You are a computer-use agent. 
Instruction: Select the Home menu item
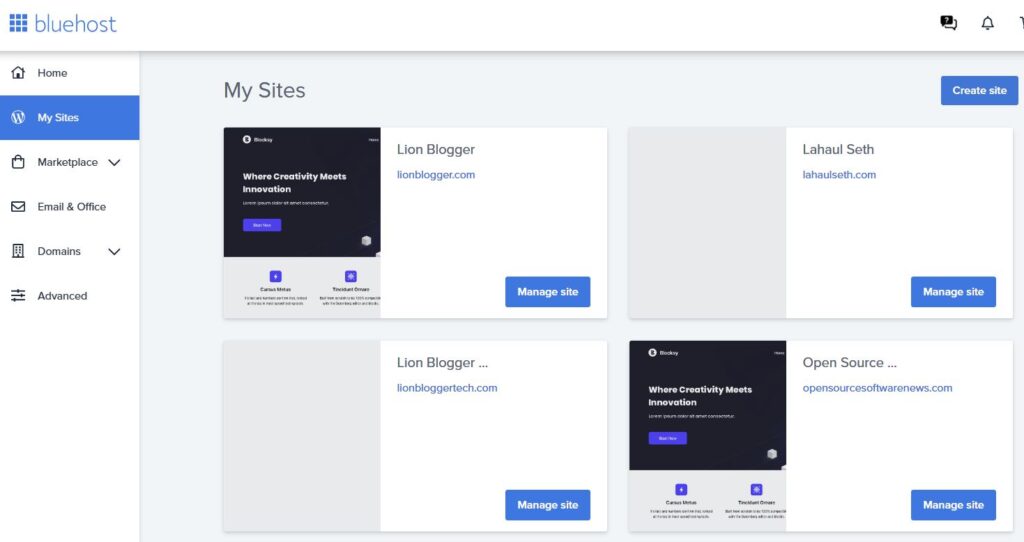(52, 73)
